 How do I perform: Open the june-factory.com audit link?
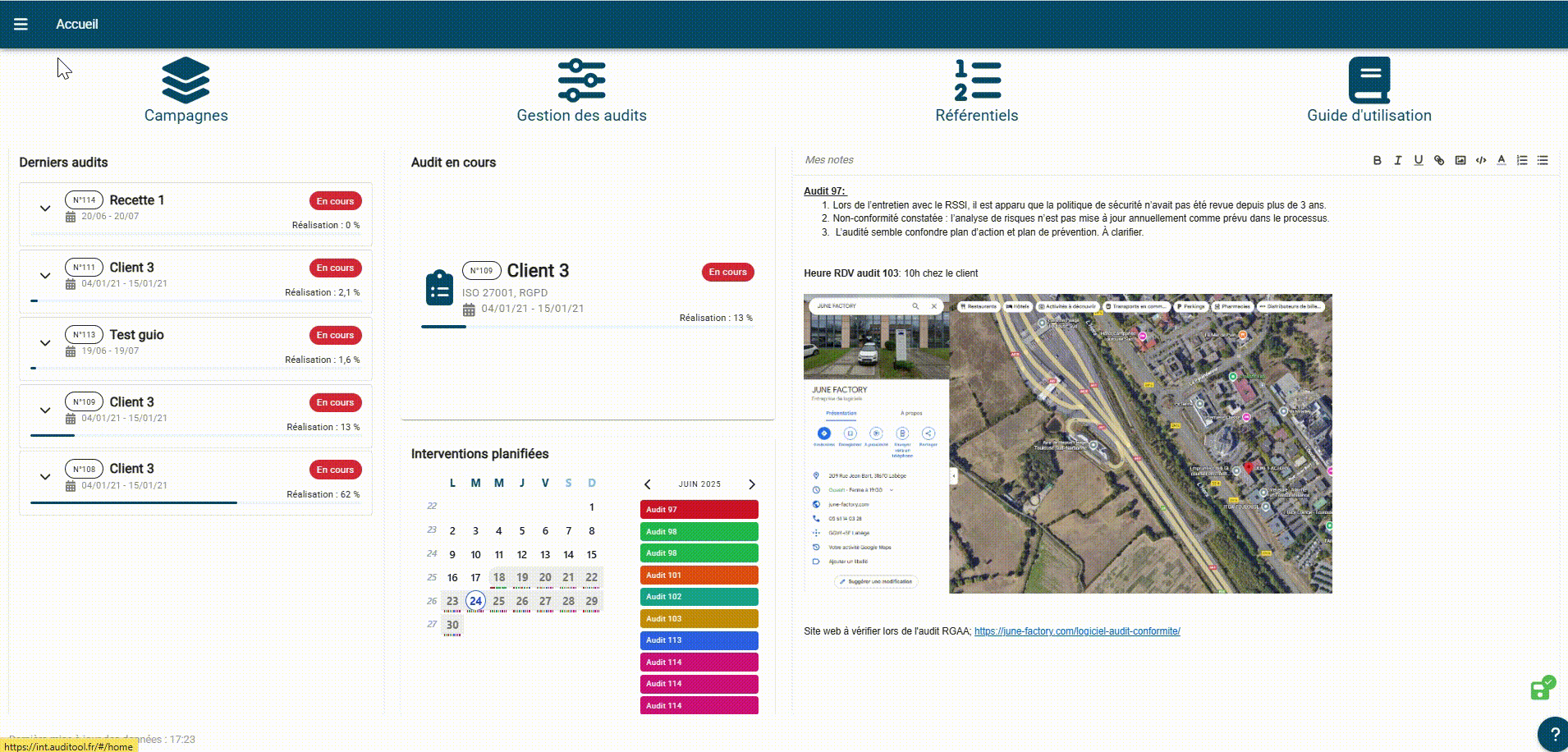tap(1076, 631)
